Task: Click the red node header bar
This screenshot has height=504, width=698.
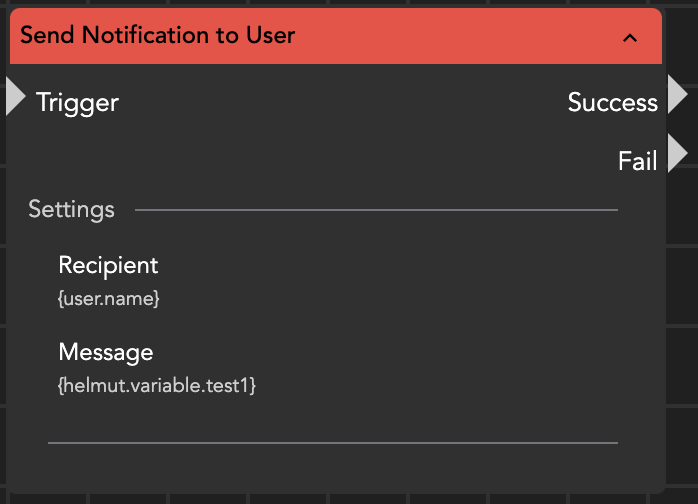Action: click(450, 37)
